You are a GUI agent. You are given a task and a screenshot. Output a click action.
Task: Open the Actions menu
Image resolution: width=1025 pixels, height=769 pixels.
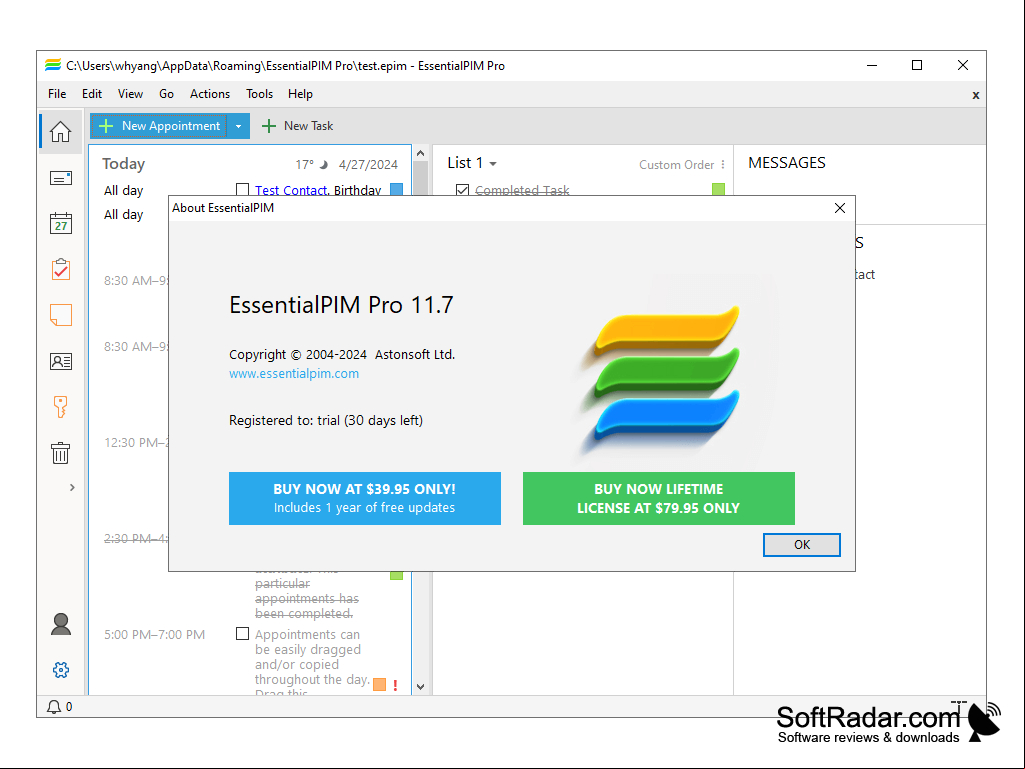pos(210,94)
